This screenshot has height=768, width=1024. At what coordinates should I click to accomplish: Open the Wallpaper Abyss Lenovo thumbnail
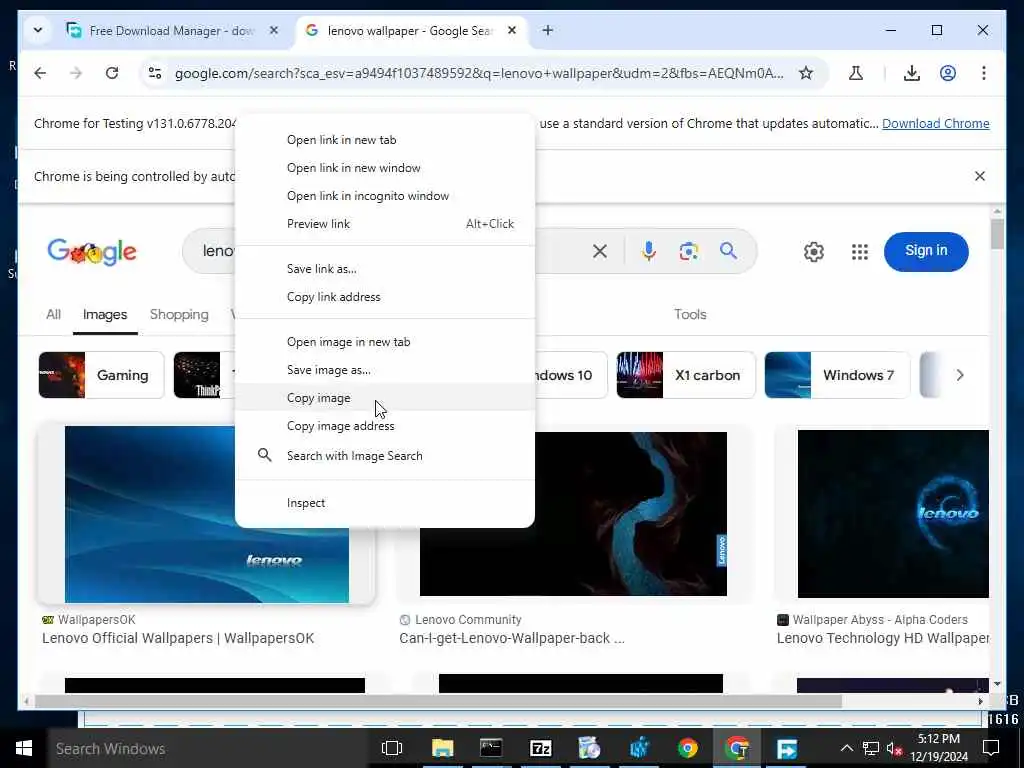click(893, 513)
